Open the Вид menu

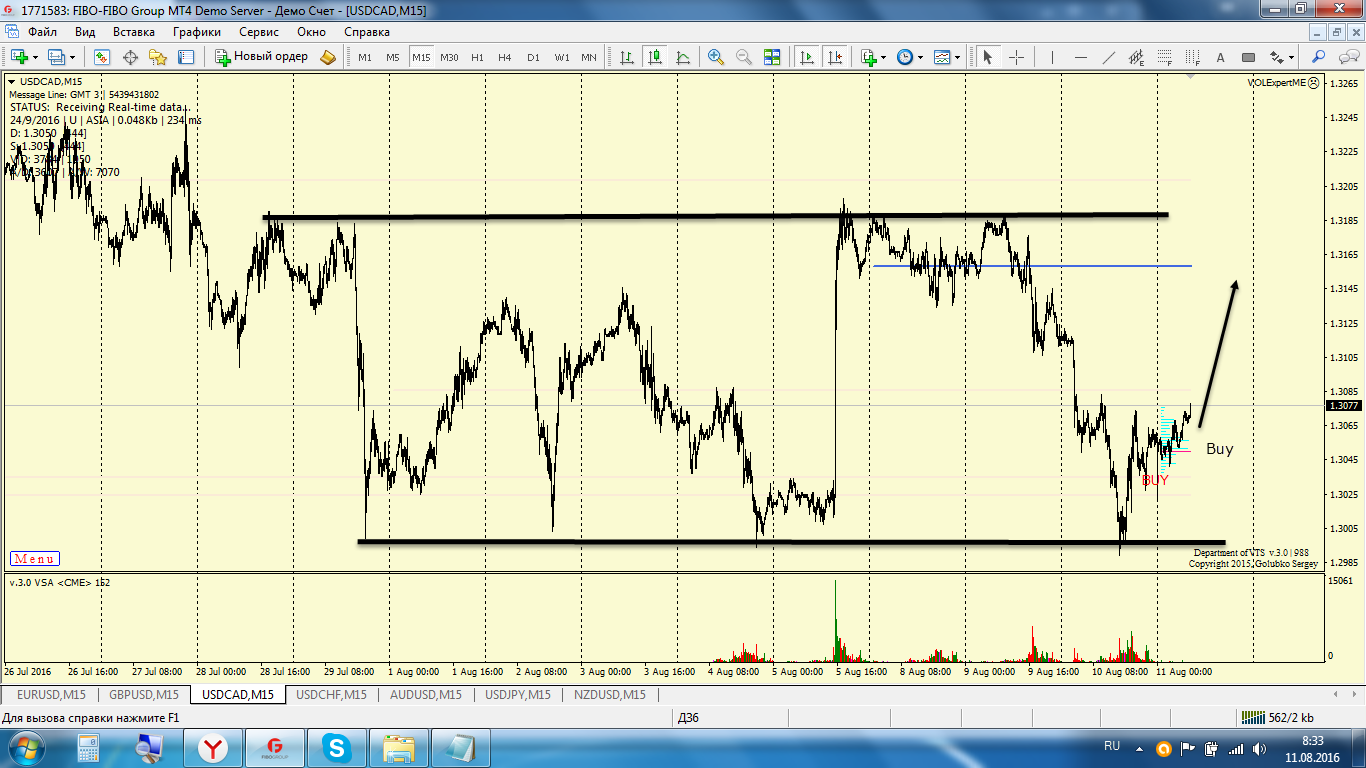click(x=85, y=31)
